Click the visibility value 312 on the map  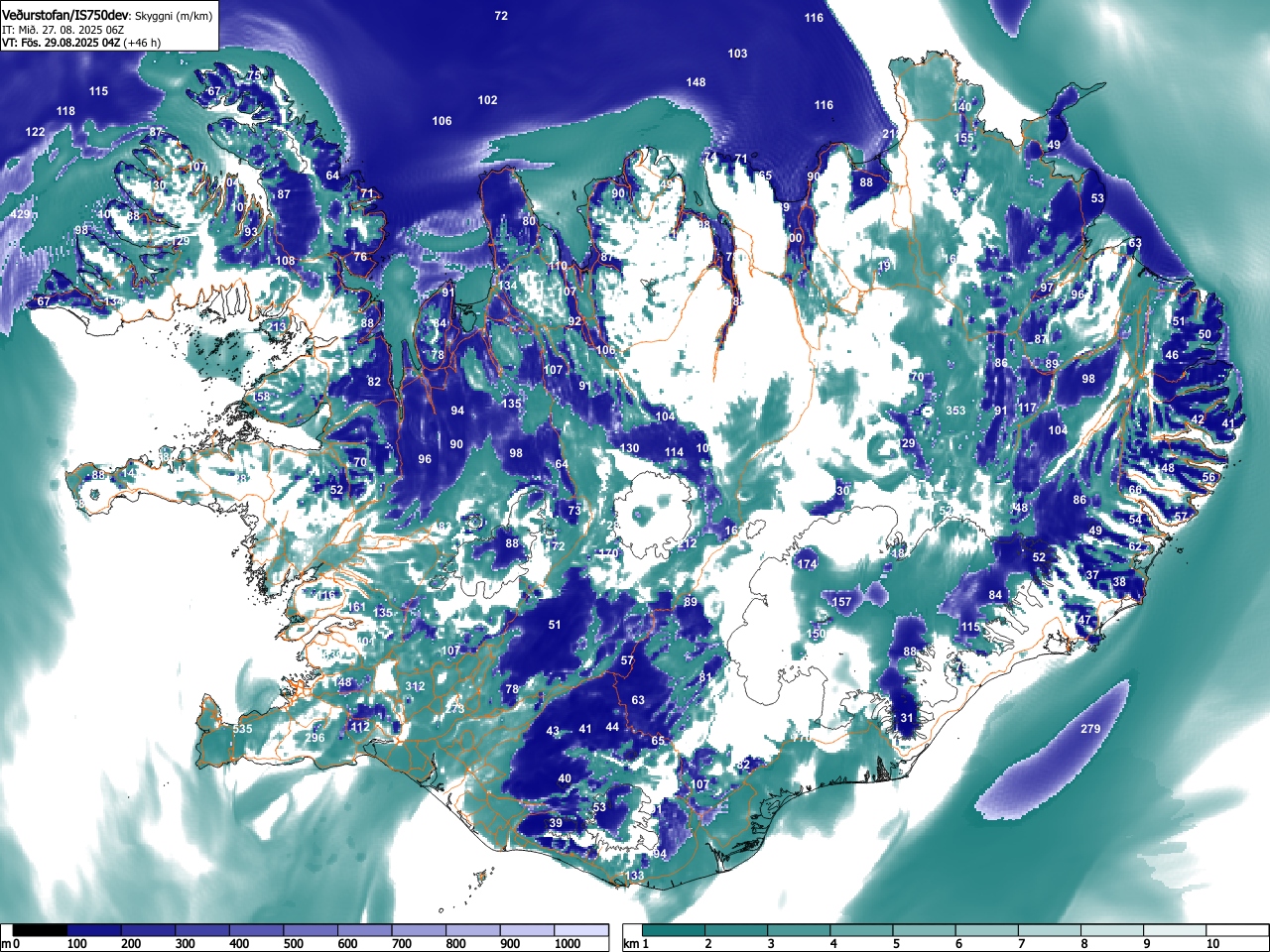[x=415, y=686]
